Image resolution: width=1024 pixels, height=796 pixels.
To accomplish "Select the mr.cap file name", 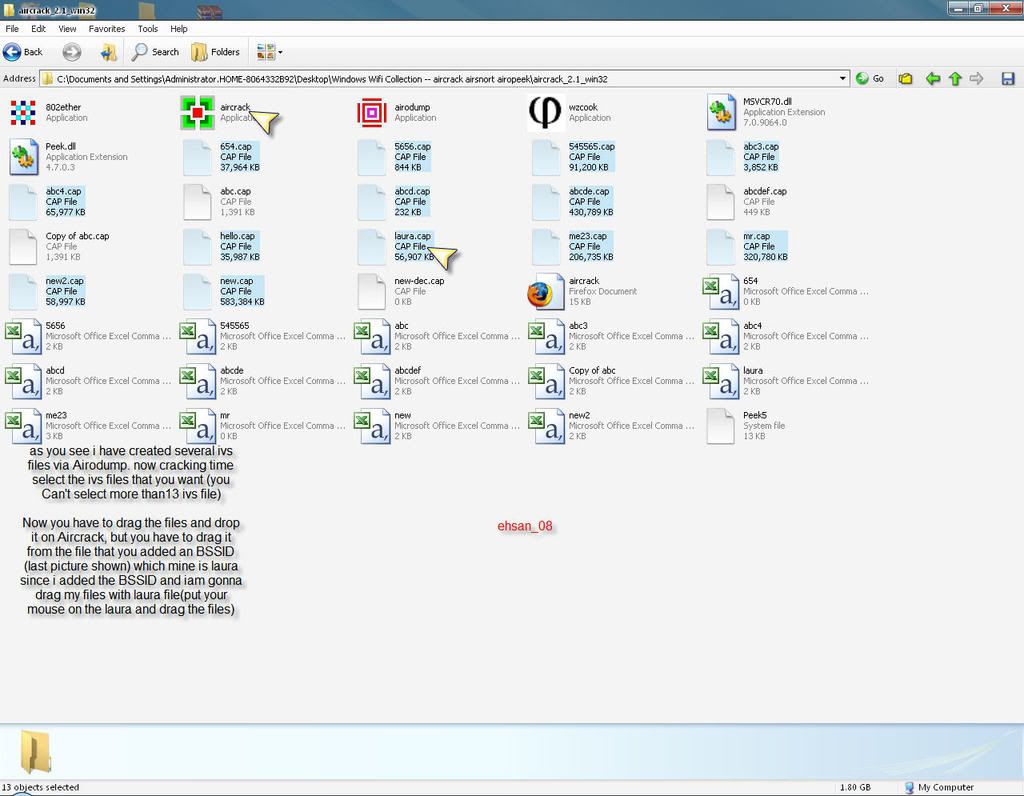I will 756,236.
